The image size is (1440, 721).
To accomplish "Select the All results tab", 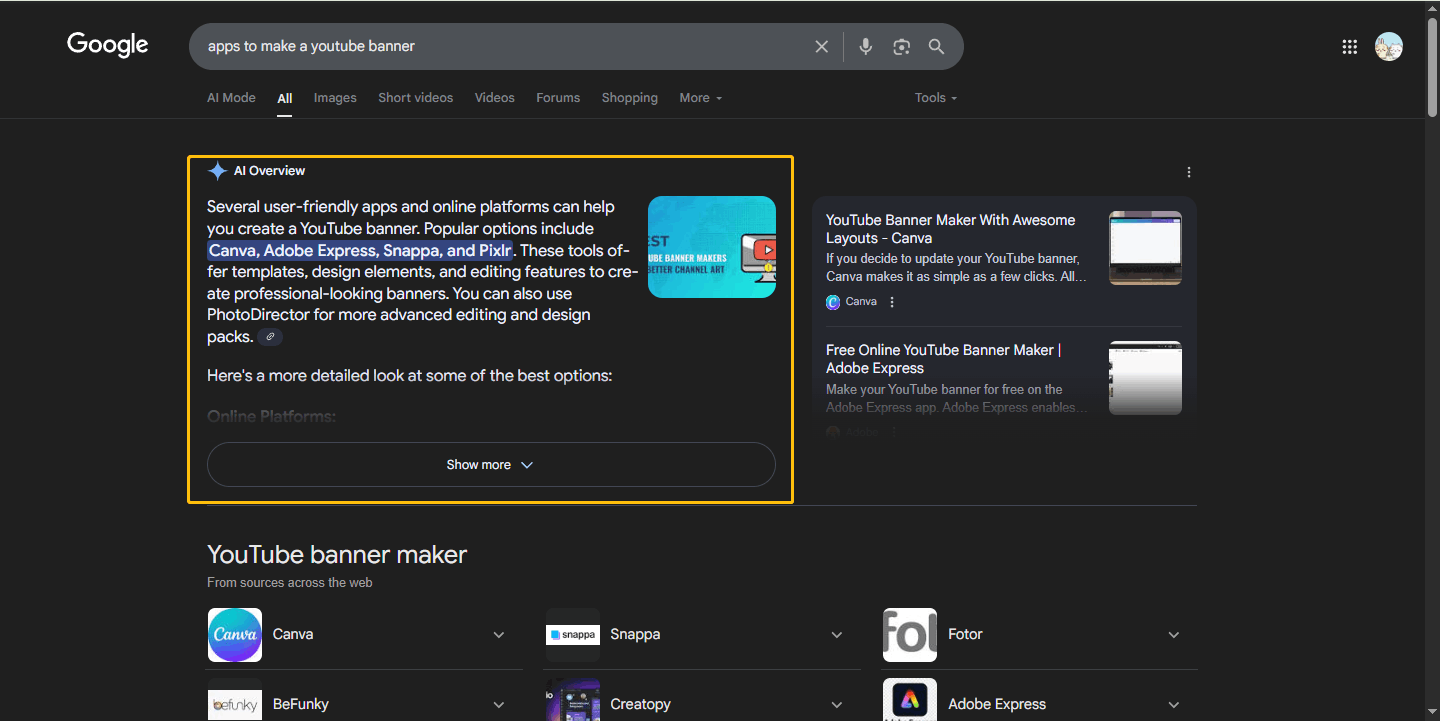I will tap(285, 98).
